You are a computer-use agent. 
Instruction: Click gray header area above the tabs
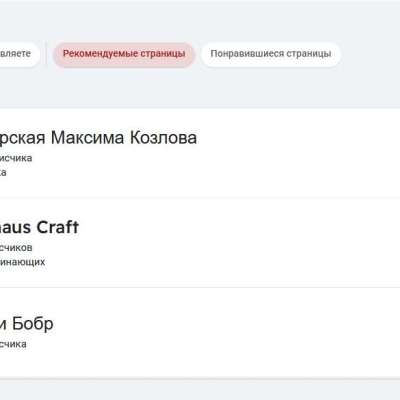coord(200,20)
